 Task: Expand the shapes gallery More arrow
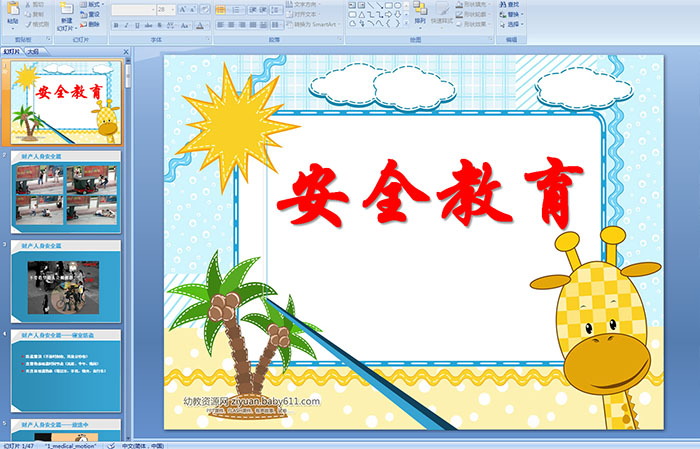click(x=406, y=23)
